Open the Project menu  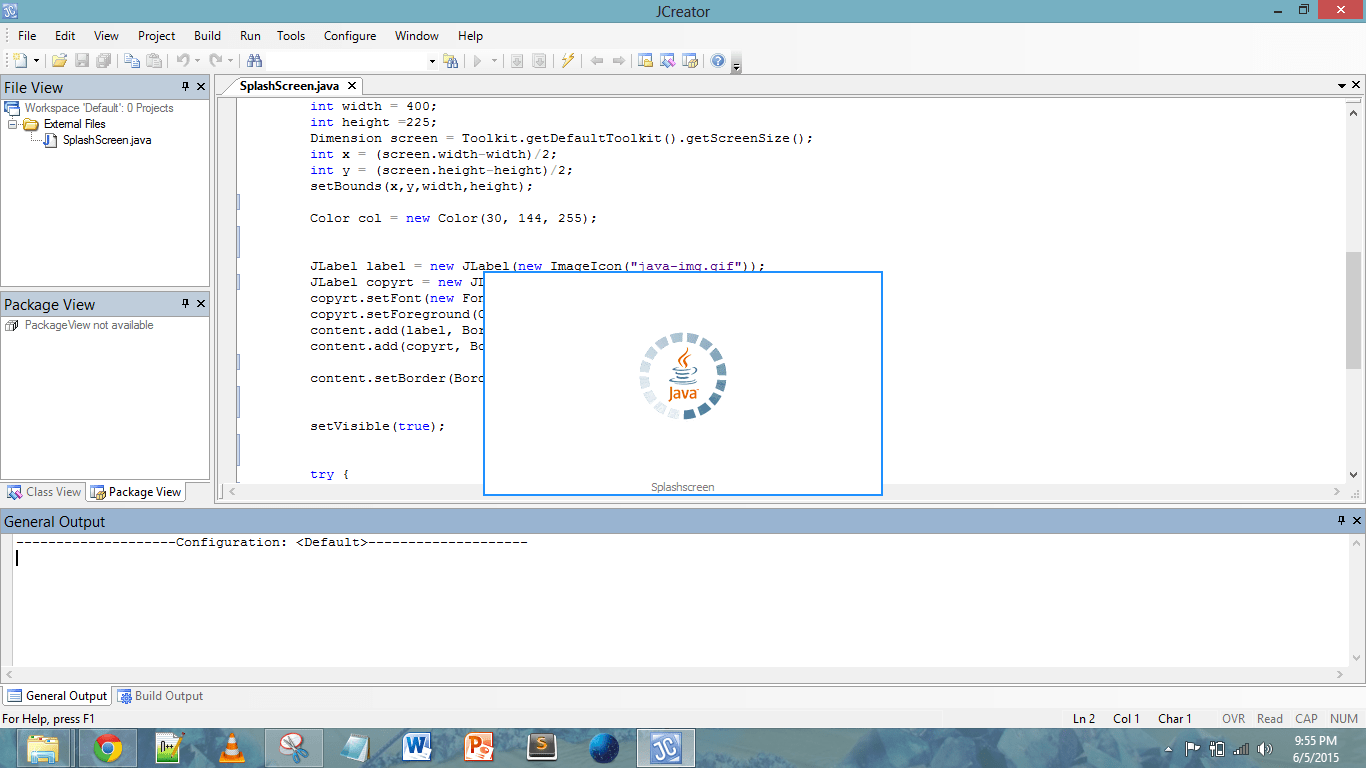[156, 35]
